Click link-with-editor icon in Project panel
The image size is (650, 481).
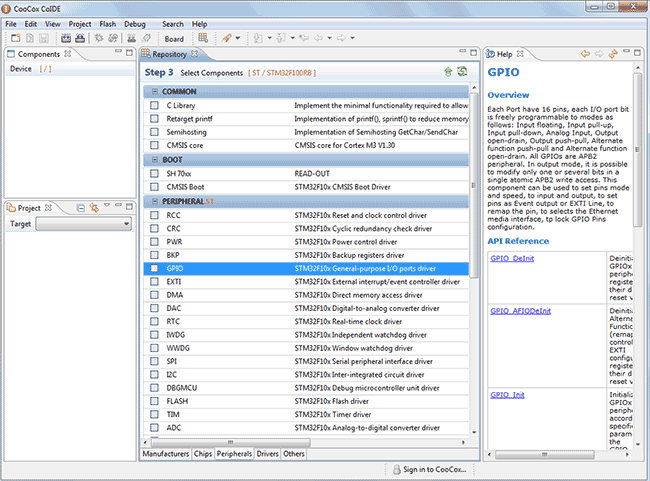94,207
